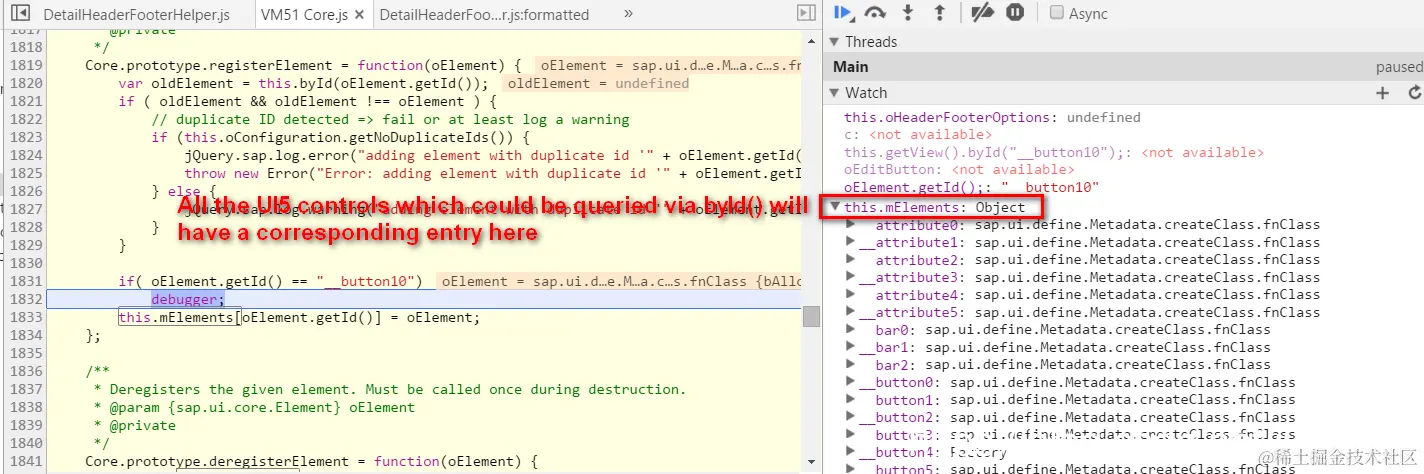Select the 'c: <not available>' watch entry
The image size is (1424, 474).
[917, 135]
